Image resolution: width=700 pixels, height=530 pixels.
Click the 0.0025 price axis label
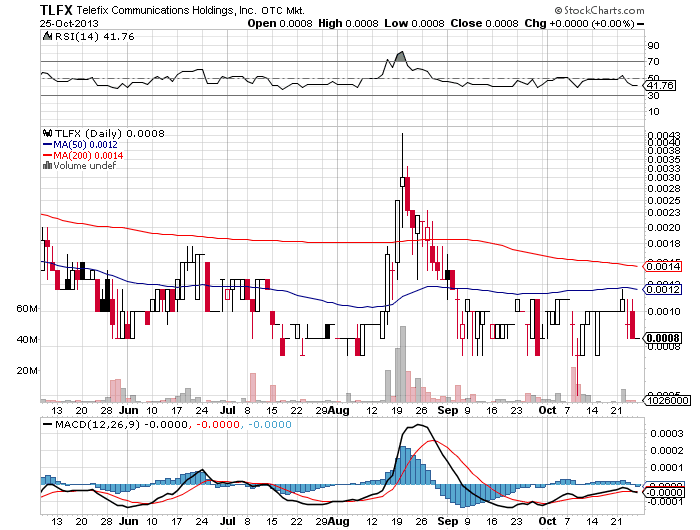[x=663, y=200]
